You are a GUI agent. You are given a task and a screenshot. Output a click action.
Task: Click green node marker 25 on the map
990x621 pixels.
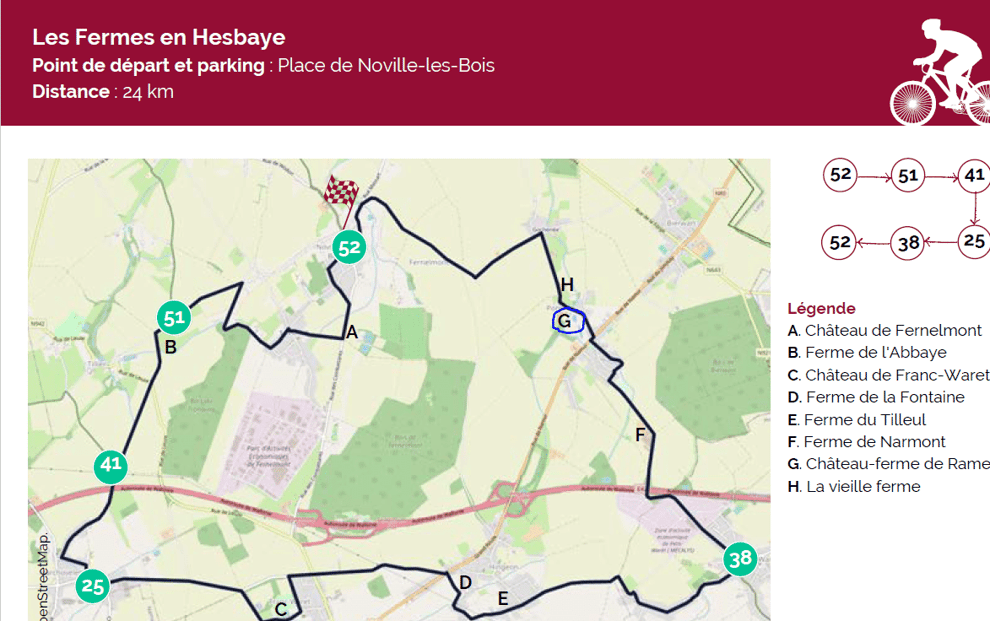point(93,585)
